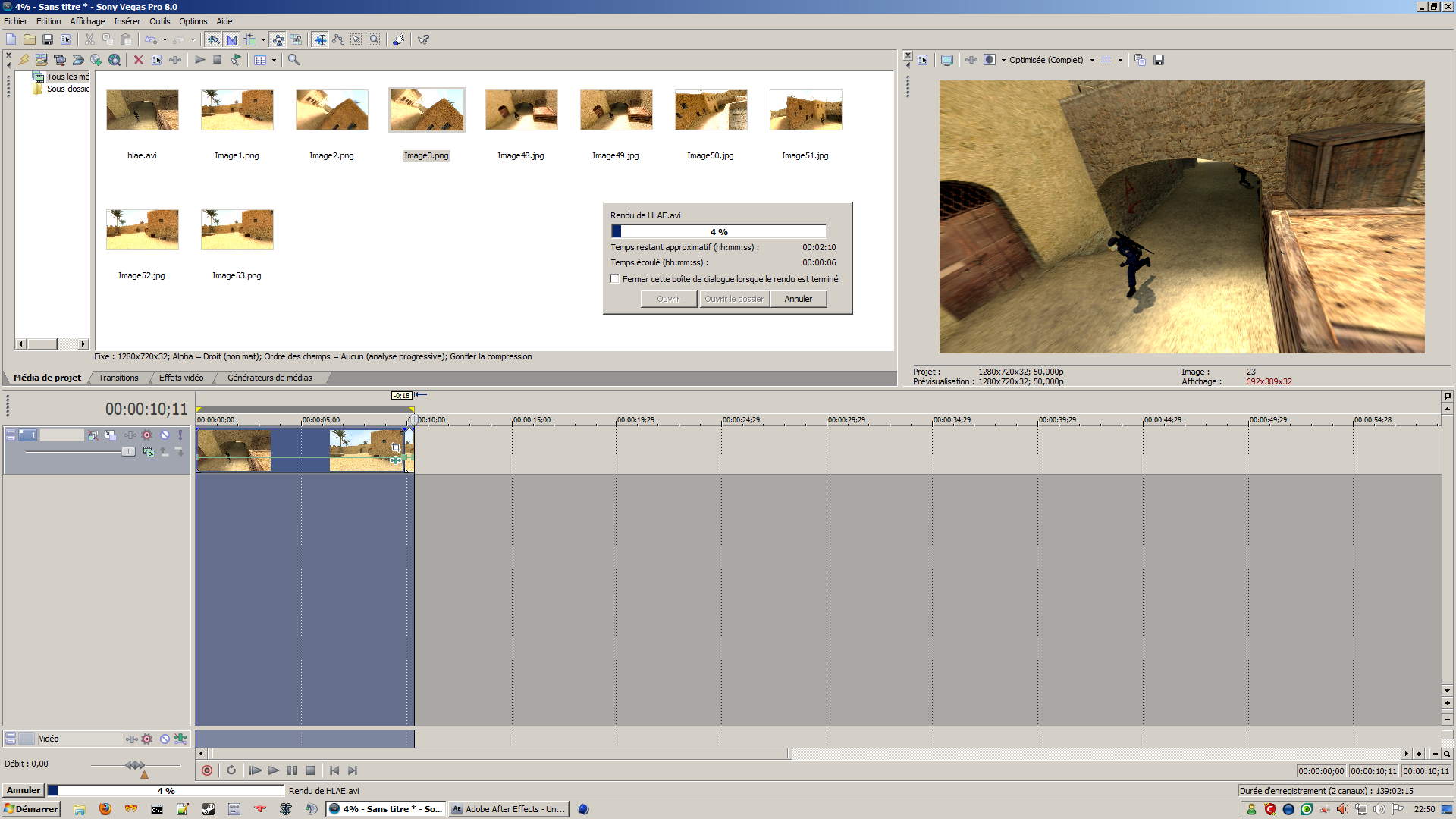Save preview snapshot to file

[1159, 60]
